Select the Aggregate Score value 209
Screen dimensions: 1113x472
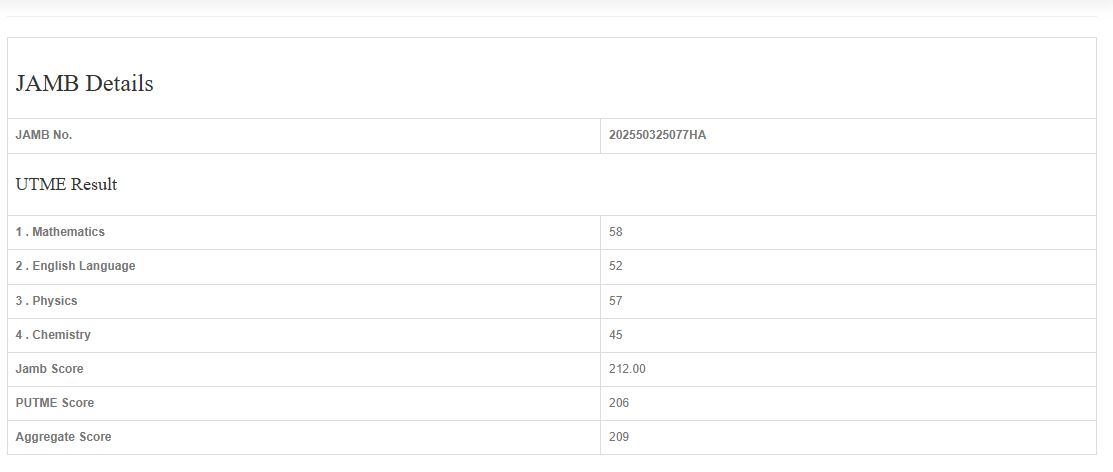619,437
